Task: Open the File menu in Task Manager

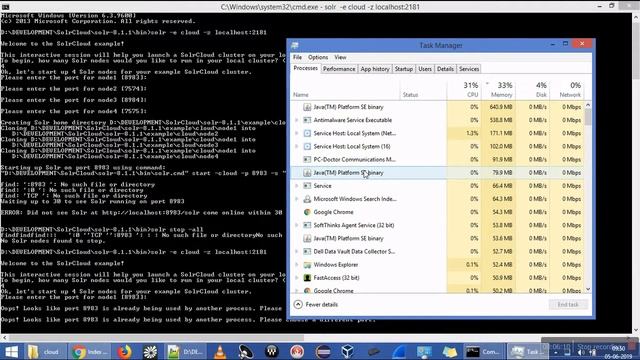Action: coord(297,58)
